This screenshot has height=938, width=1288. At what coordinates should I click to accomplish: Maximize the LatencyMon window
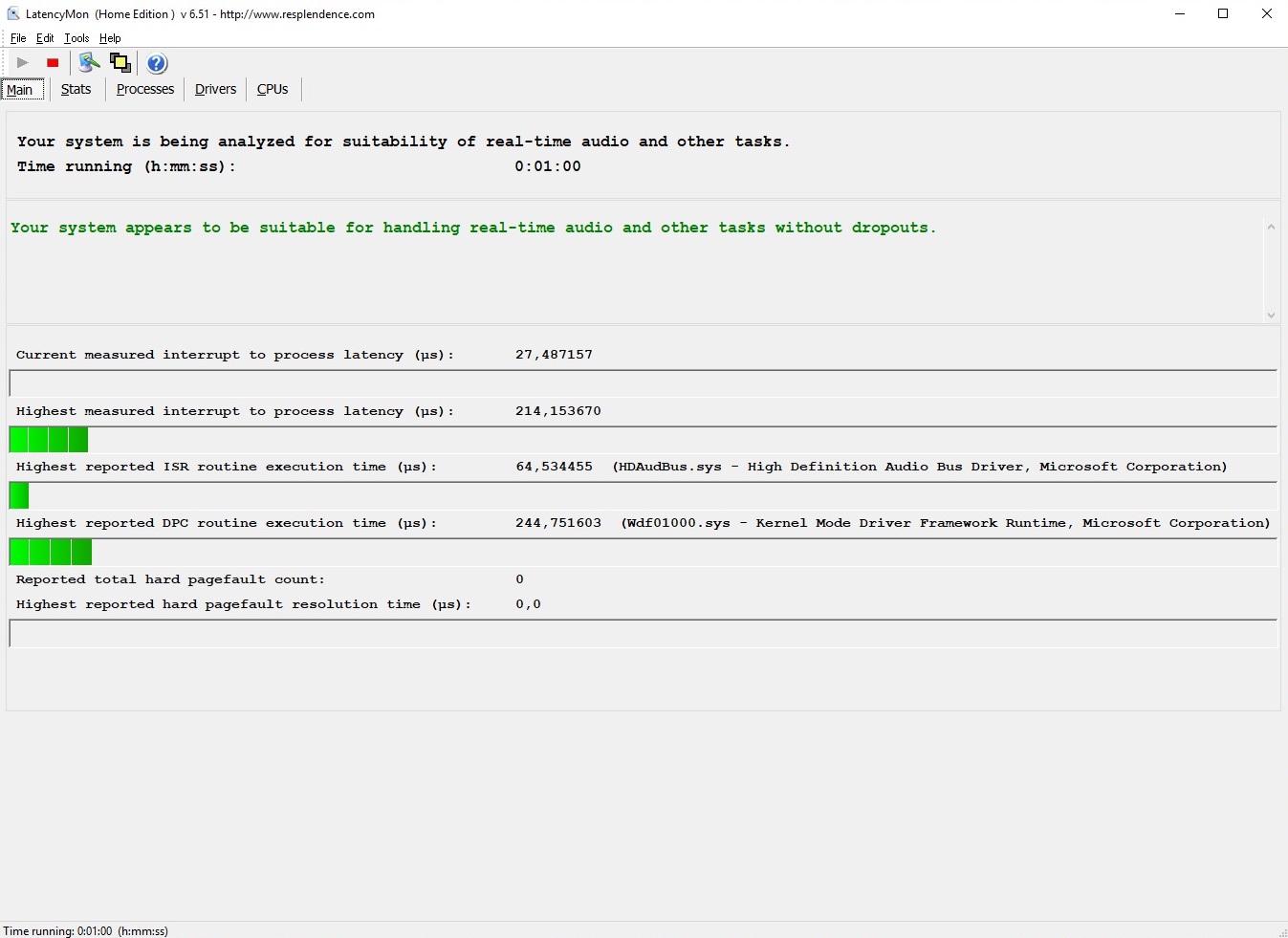click(1223, 13)
